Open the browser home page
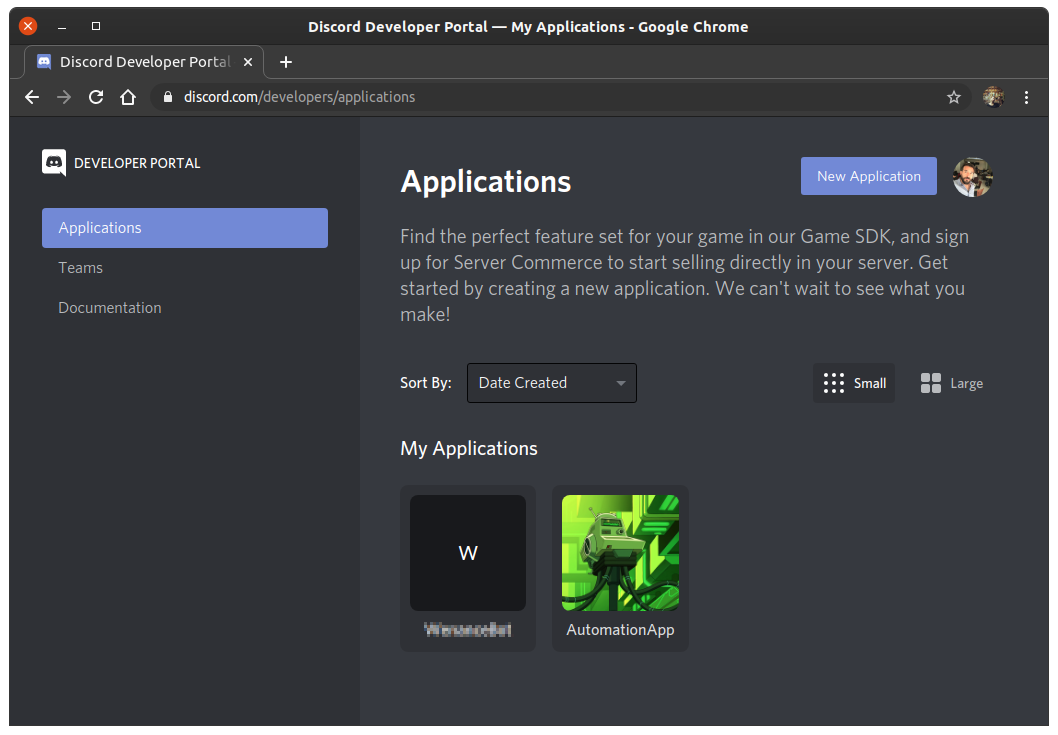This screenshot has width=1058, height=735. [x=128, y=97]
